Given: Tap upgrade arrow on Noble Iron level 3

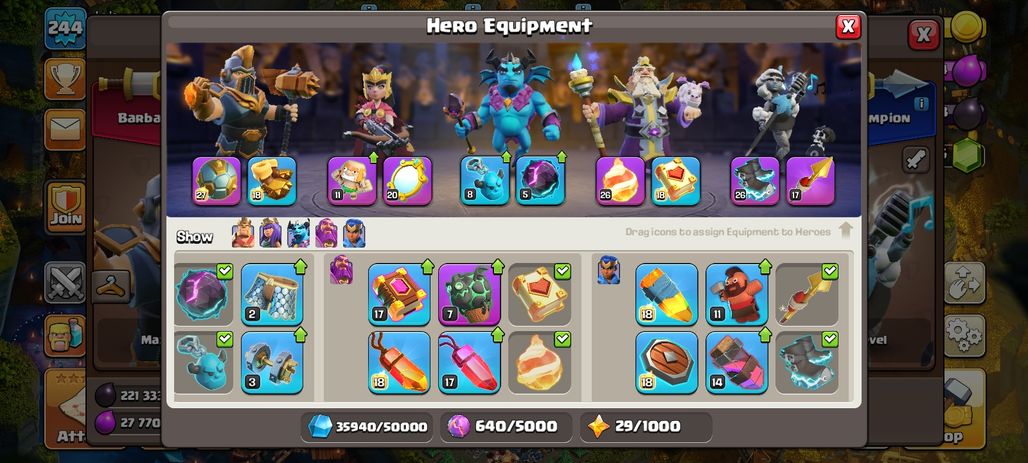Looking at the screenshot, I should pyautogui.click(x=300, y=334).
